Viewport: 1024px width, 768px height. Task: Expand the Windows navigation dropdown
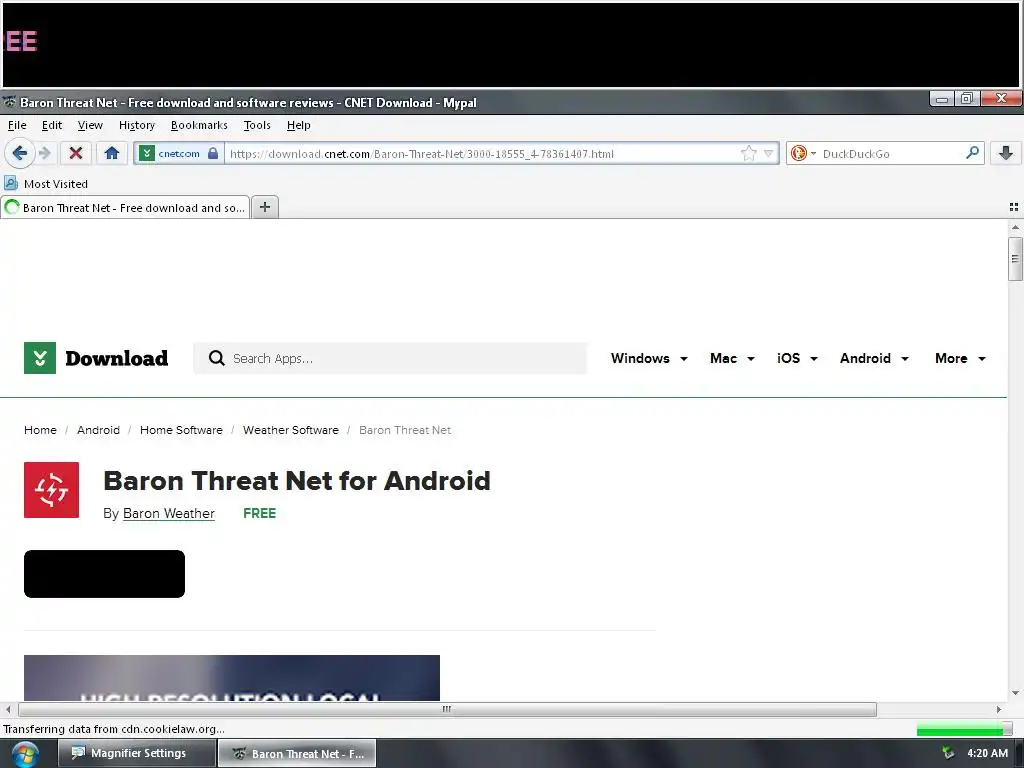pyautogui.click(x=649, y=358)
